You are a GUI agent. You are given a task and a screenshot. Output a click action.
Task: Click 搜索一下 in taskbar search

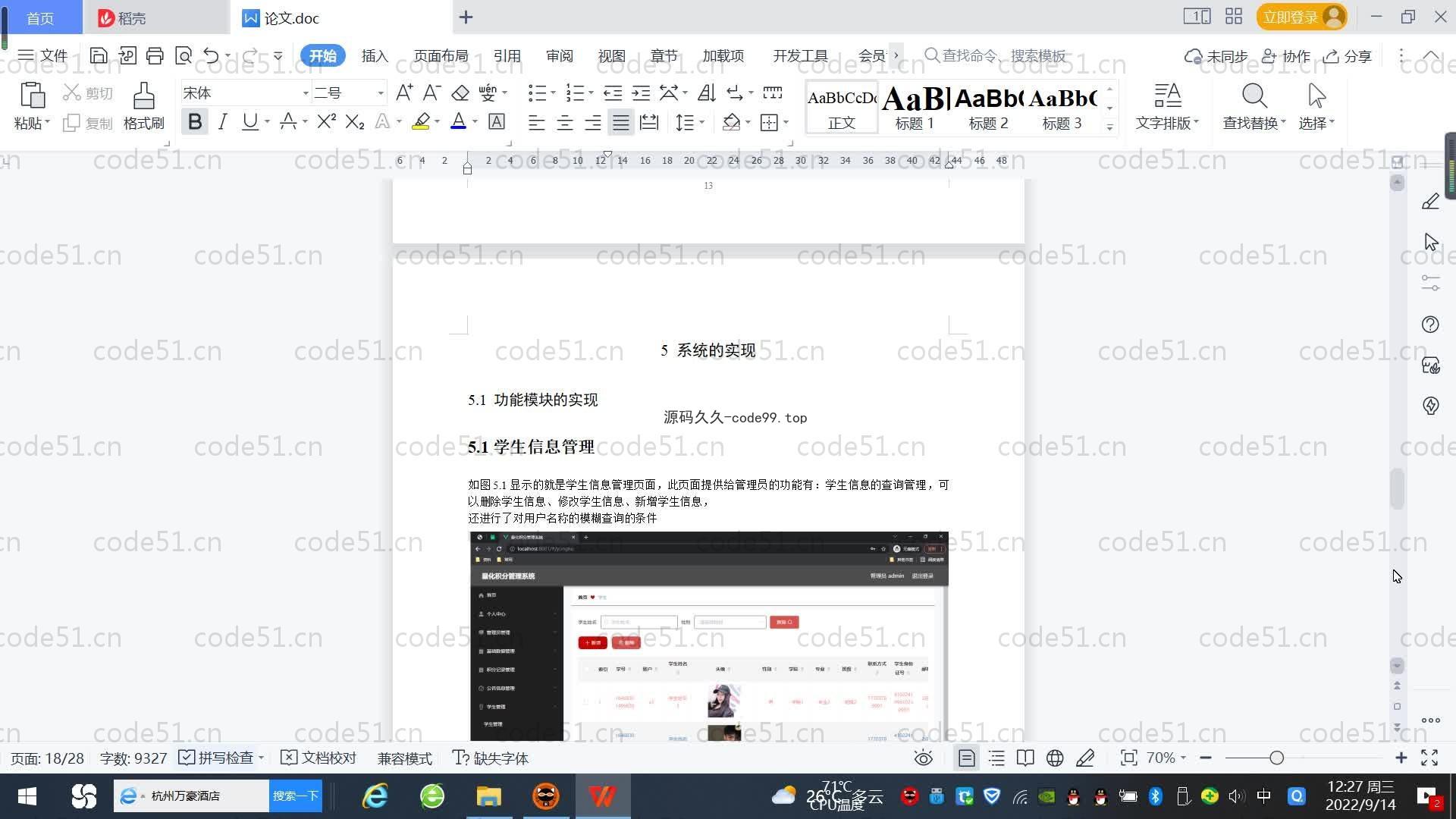coord(296,795)
